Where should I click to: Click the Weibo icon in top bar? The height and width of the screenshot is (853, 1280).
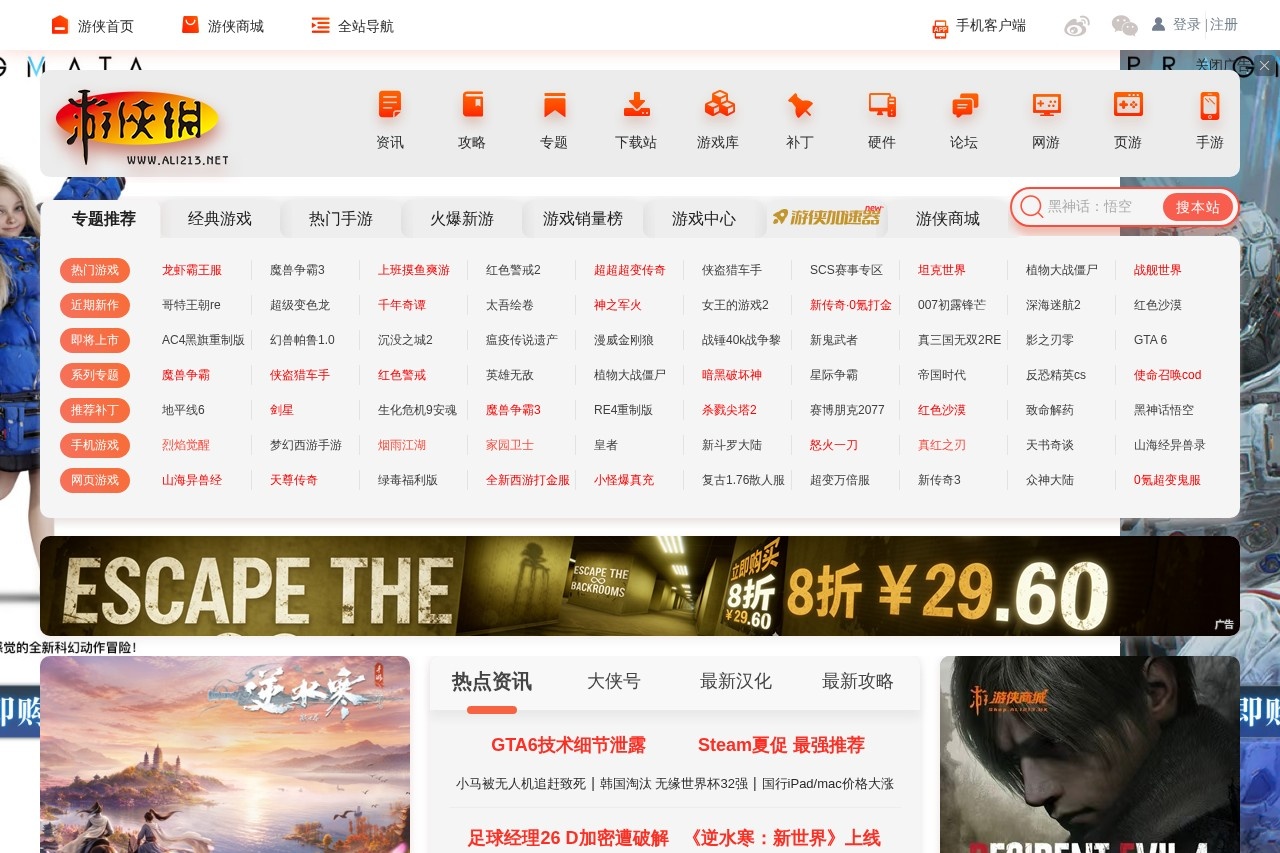pyautogui.click(x=1077, y=26)
